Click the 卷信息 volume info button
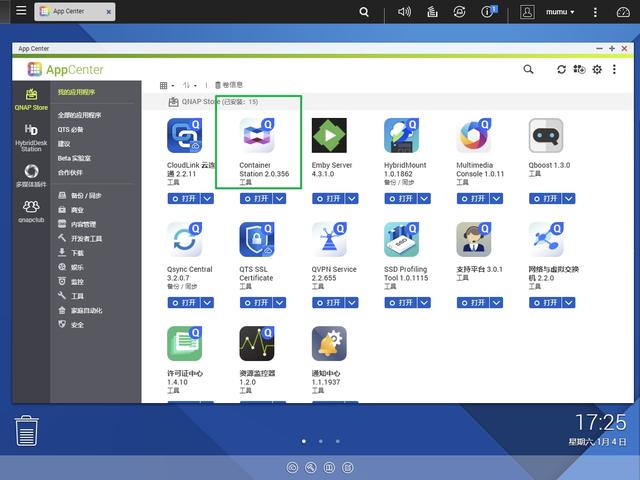 click(228, 85)
